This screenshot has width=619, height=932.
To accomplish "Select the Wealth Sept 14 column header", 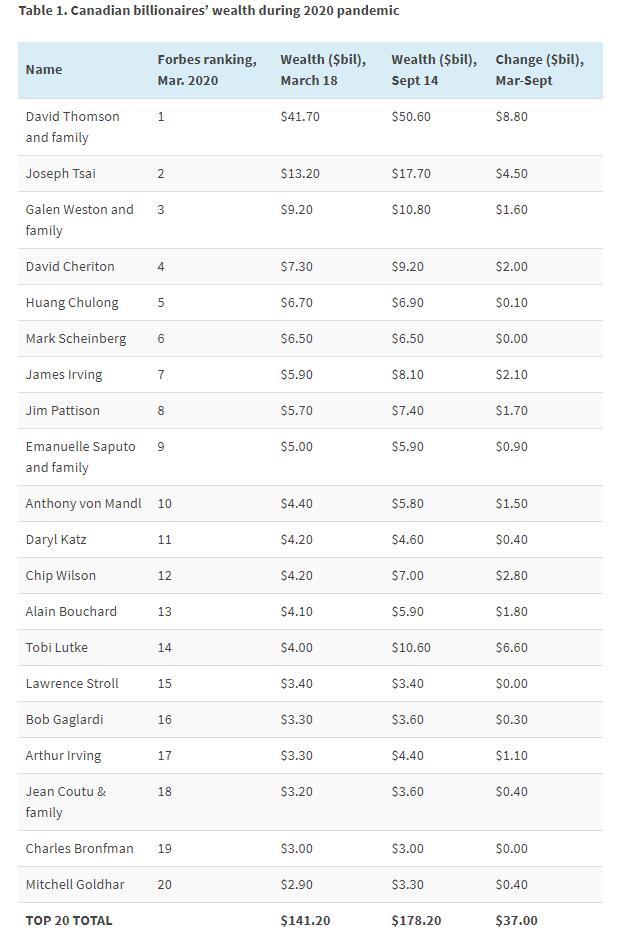I will pos(434,70).
